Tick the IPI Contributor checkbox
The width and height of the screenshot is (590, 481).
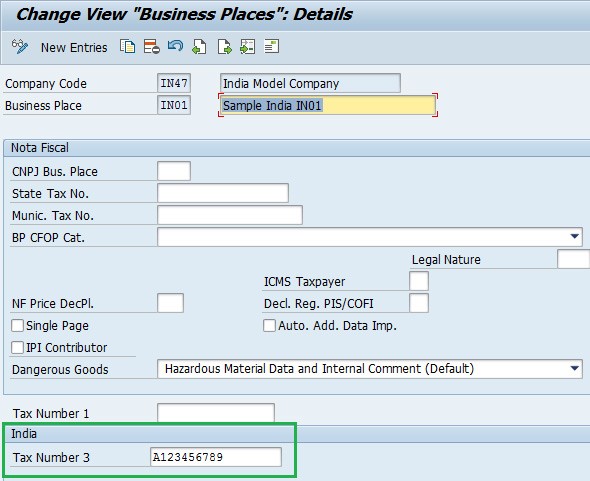(17, 347)
